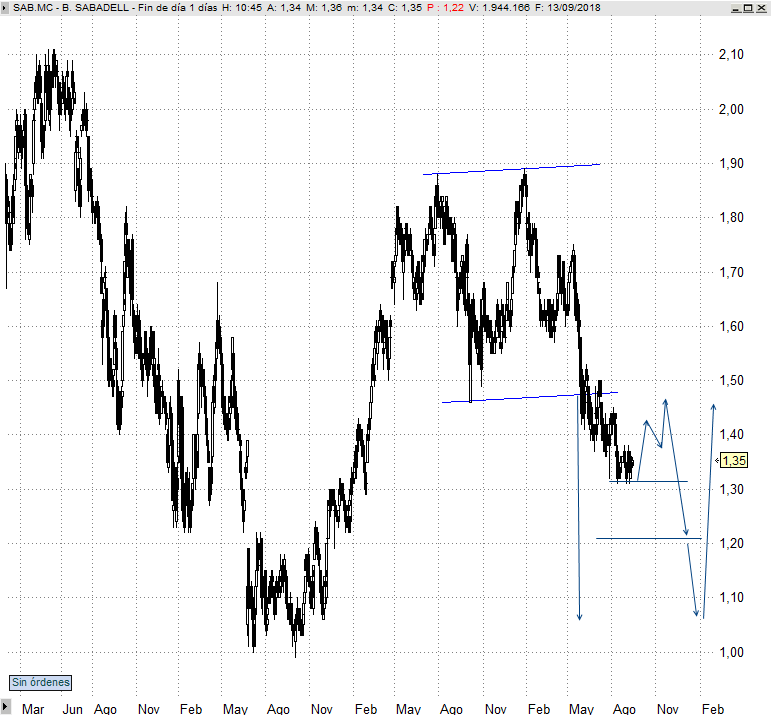771x715 pixels.
Task: Click the price axis label 1,70
Action: (x=732, y=272)
